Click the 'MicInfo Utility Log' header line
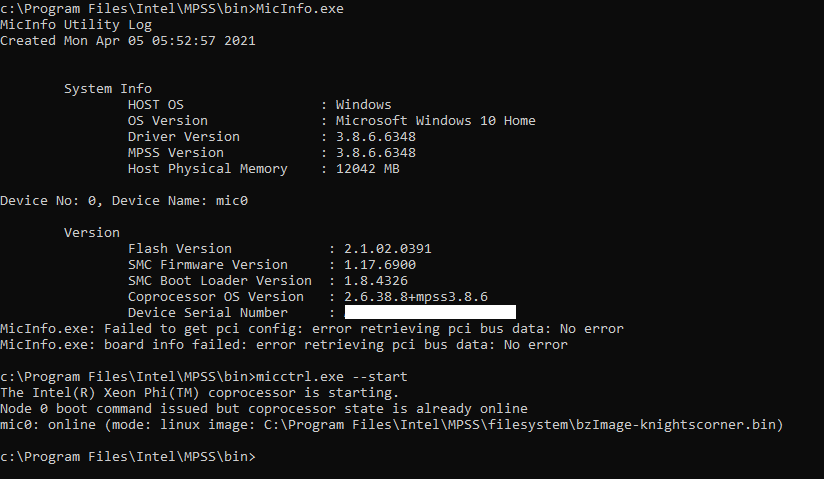 click(76, 25)
